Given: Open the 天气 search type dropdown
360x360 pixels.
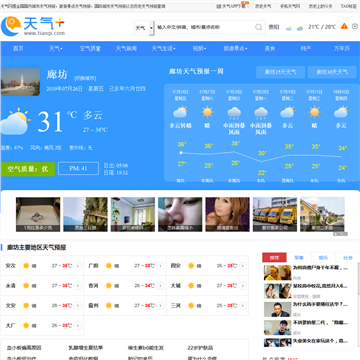Looking at the screenshot, I should coord(144,28).
